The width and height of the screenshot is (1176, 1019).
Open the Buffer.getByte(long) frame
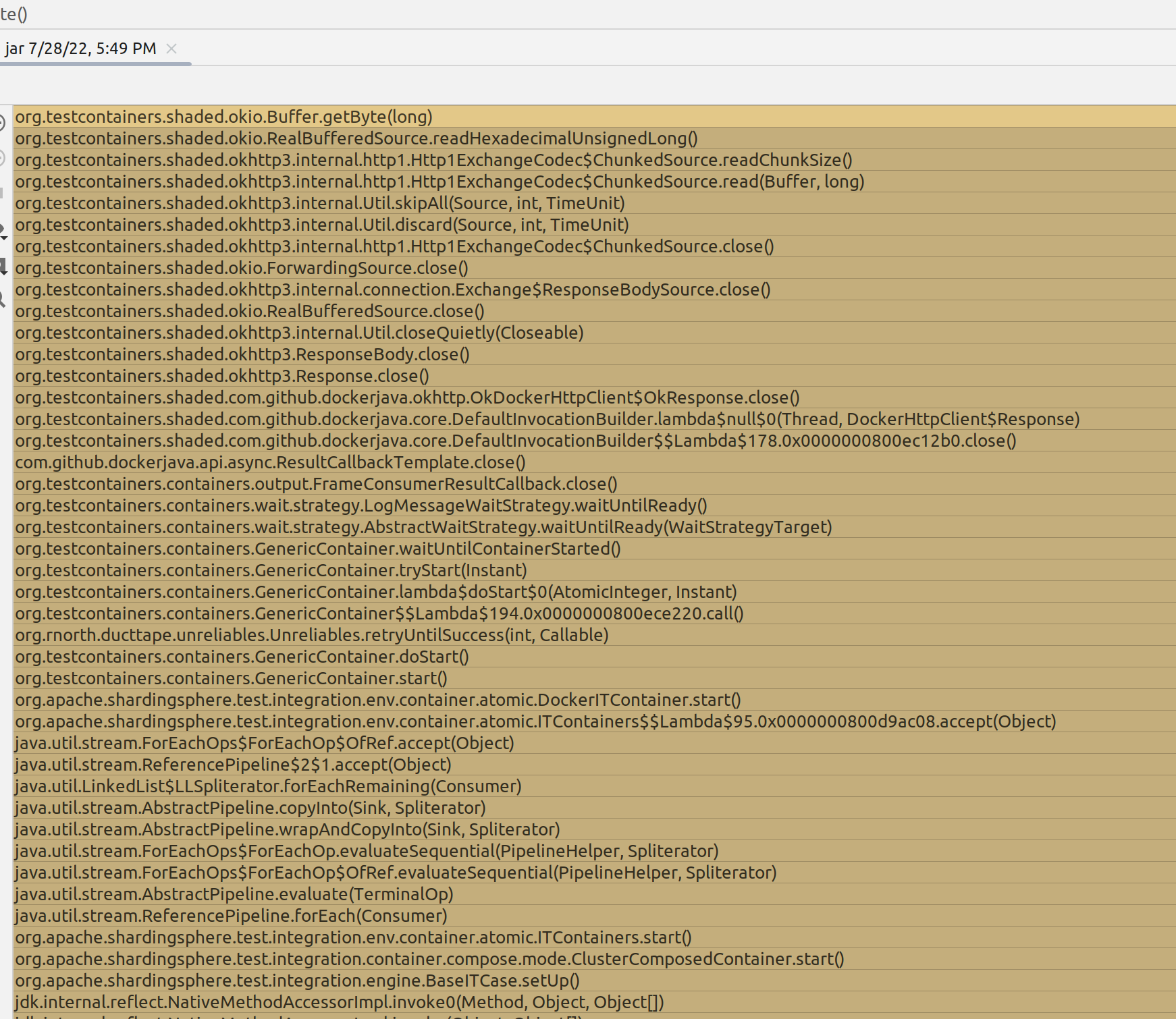point(223,117)
